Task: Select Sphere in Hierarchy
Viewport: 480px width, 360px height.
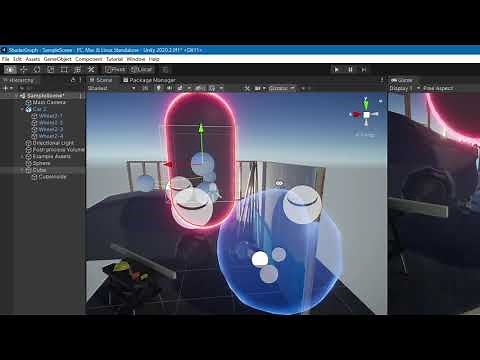Action: [41, 163]
